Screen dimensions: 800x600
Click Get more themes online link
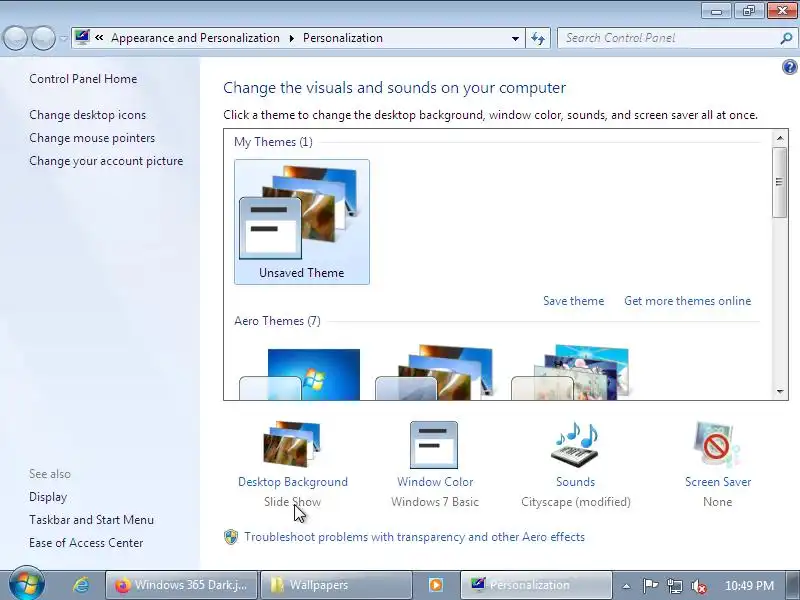[x=688, y=301]
